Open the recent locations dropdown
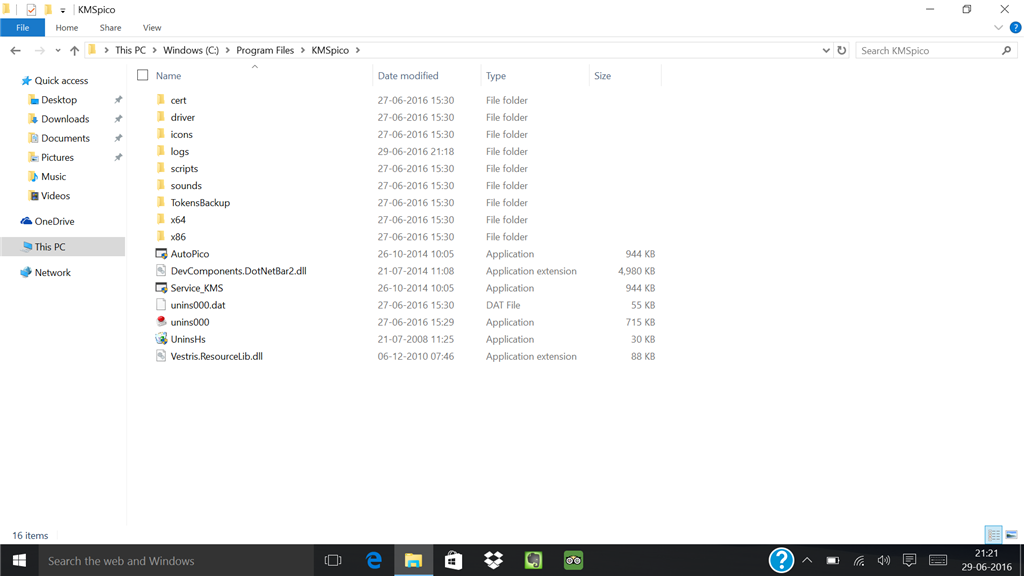The image size is (1024, 576). pyautogui.click(x=57, y=50)
